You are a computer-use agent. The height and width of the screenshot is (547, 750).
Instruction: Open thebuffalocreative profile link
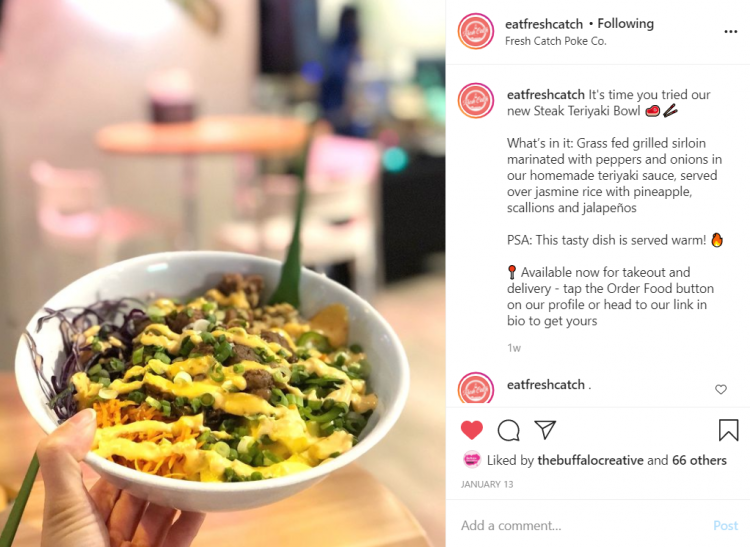[x=590, y=460]
